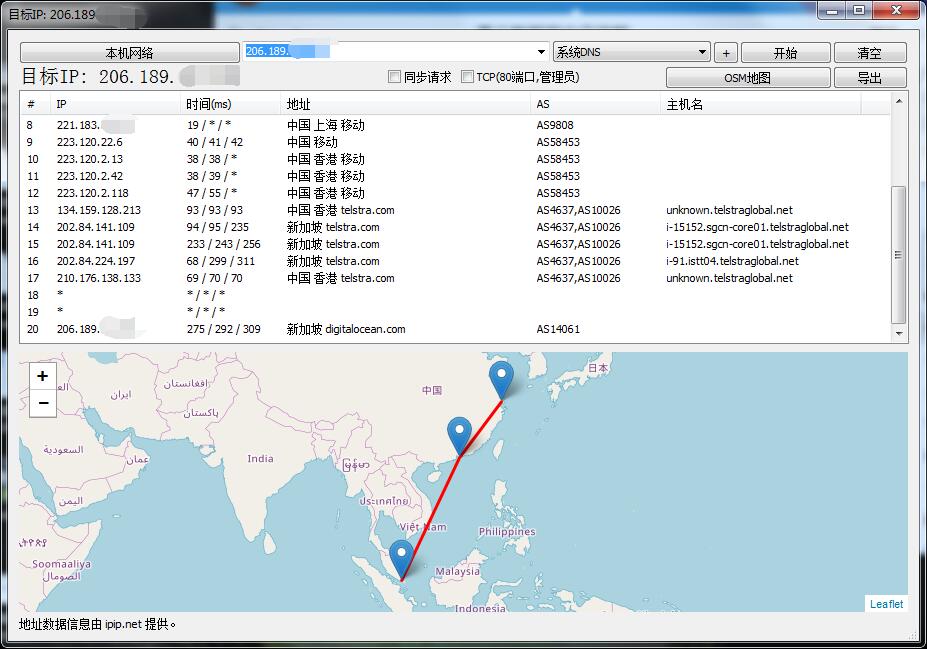Clear results with 清空 button

coord(870,53)
